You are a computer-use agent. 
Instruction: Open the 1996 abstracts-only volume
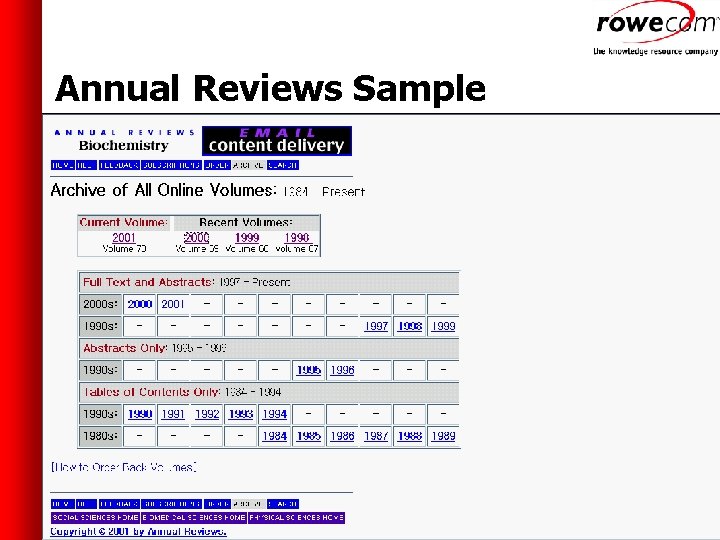(x=342, y=370)
